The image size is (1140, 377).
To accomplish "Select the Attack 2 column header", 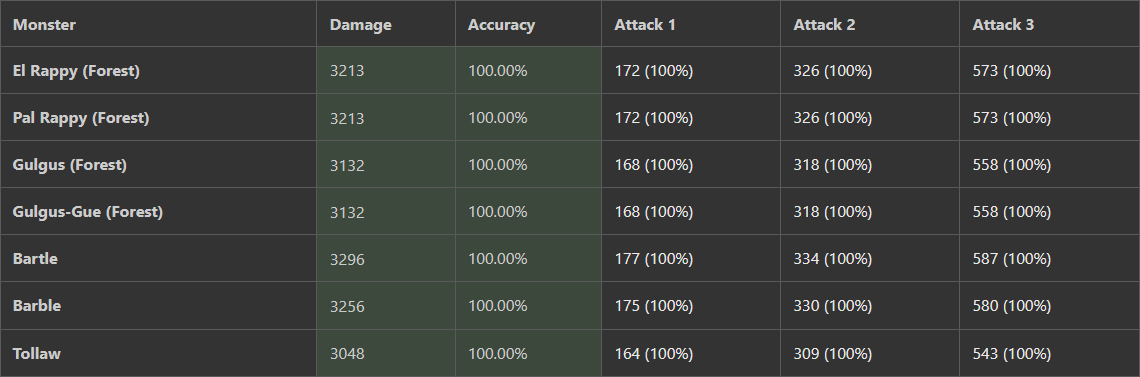I will 824,25.
